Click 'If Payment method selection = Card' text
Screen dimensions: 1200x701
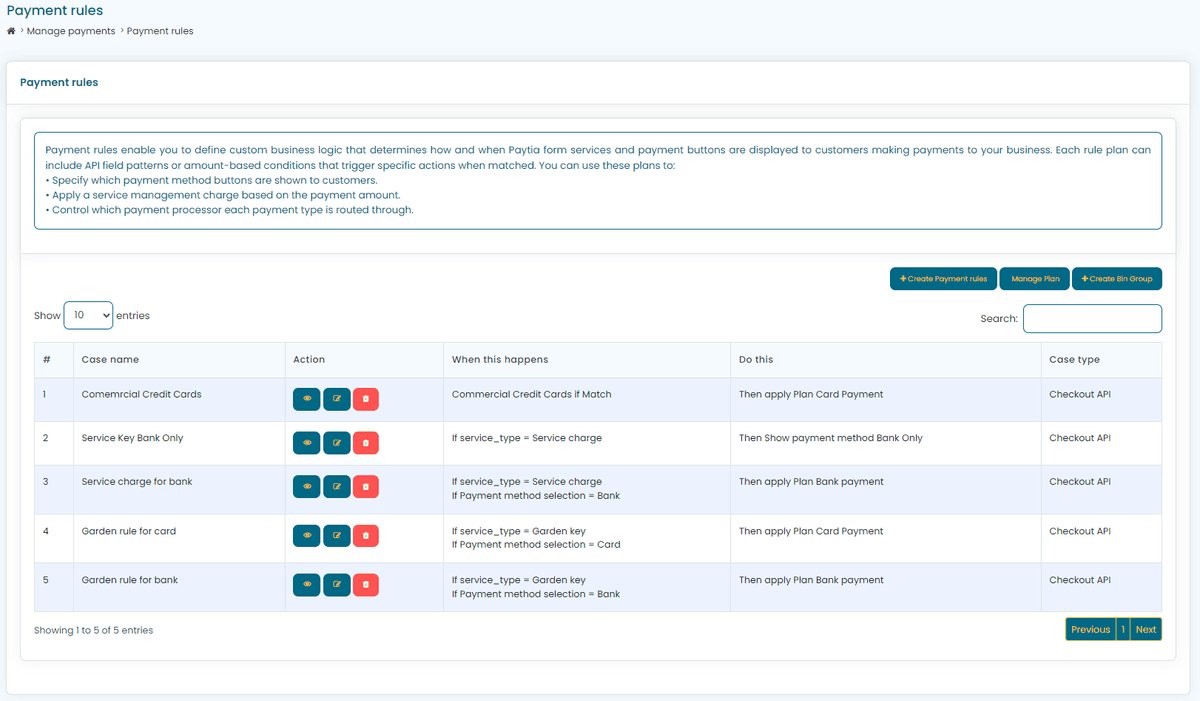click(536, 545)
